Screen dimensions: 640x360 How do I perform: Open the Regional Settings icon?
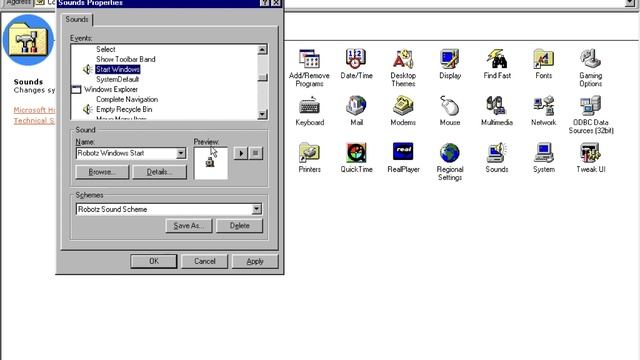point(450,153)
